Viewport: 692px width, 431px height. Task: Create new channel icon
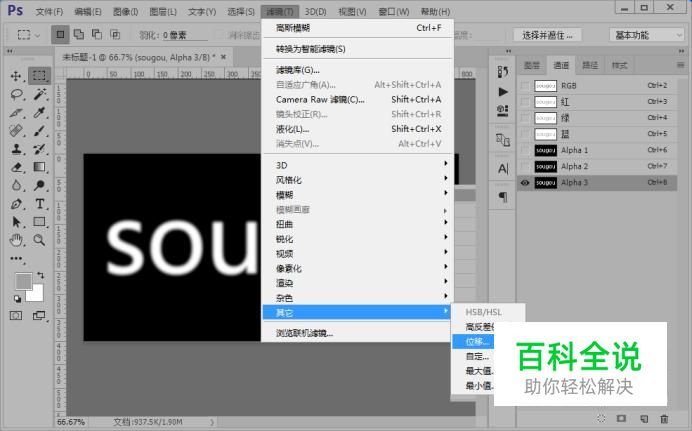pos(644,418)
